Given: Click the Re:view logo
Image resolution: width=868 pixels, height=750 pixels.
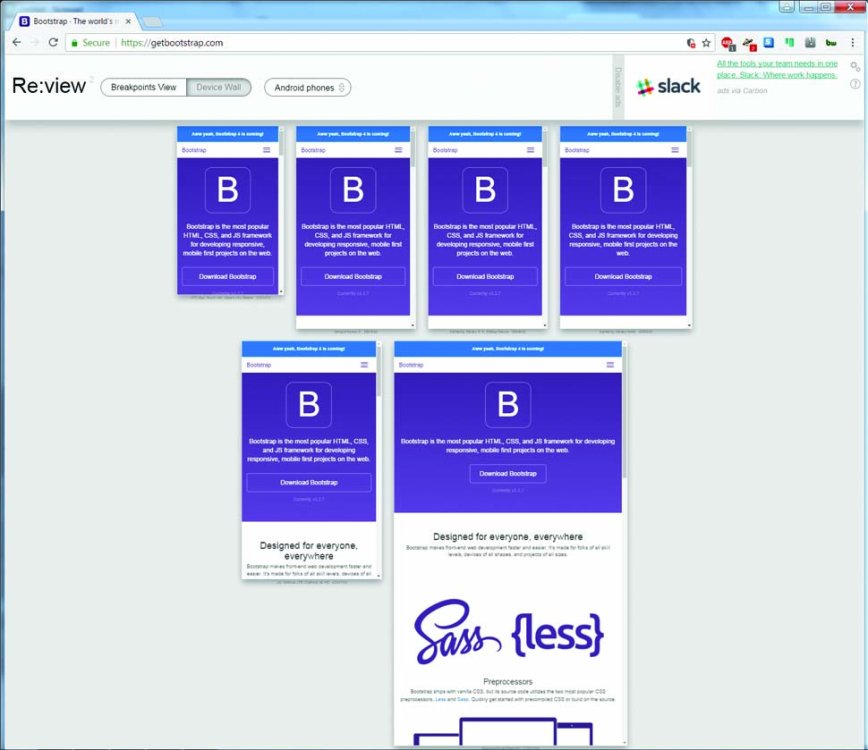Looking at the screenshot, I should (x=49, y=86).
